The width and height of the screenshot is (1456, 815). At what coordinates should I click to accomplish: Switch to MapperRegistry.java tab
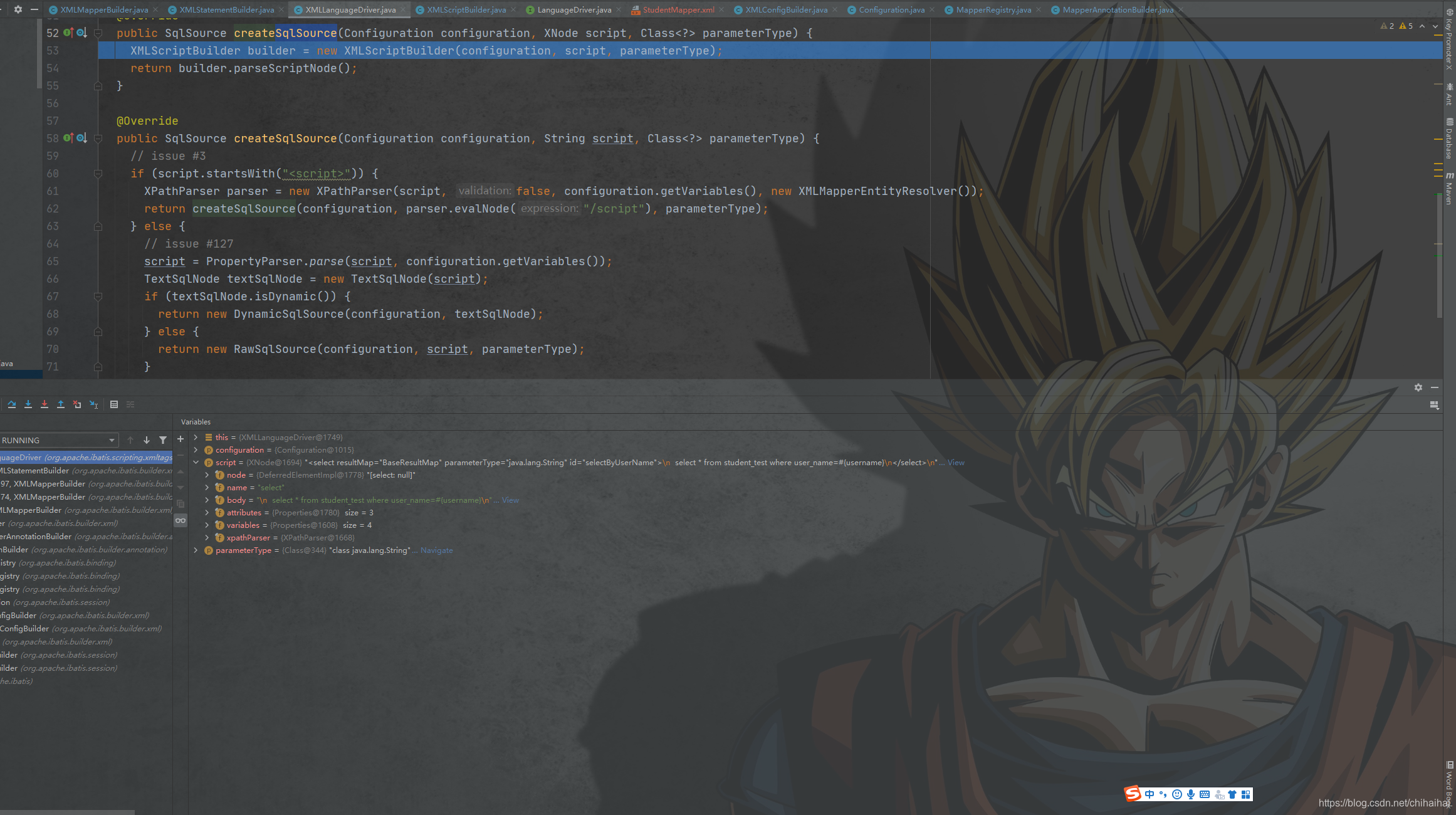point(993,9)
